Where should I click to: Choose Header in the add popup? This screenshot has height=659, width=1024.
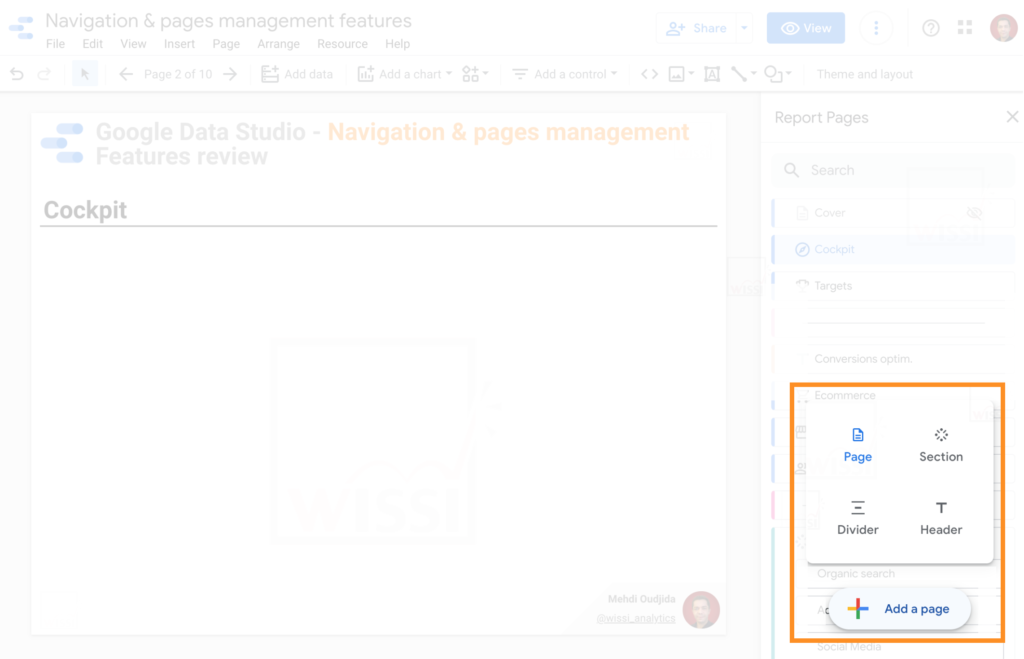tap(941, 519)
